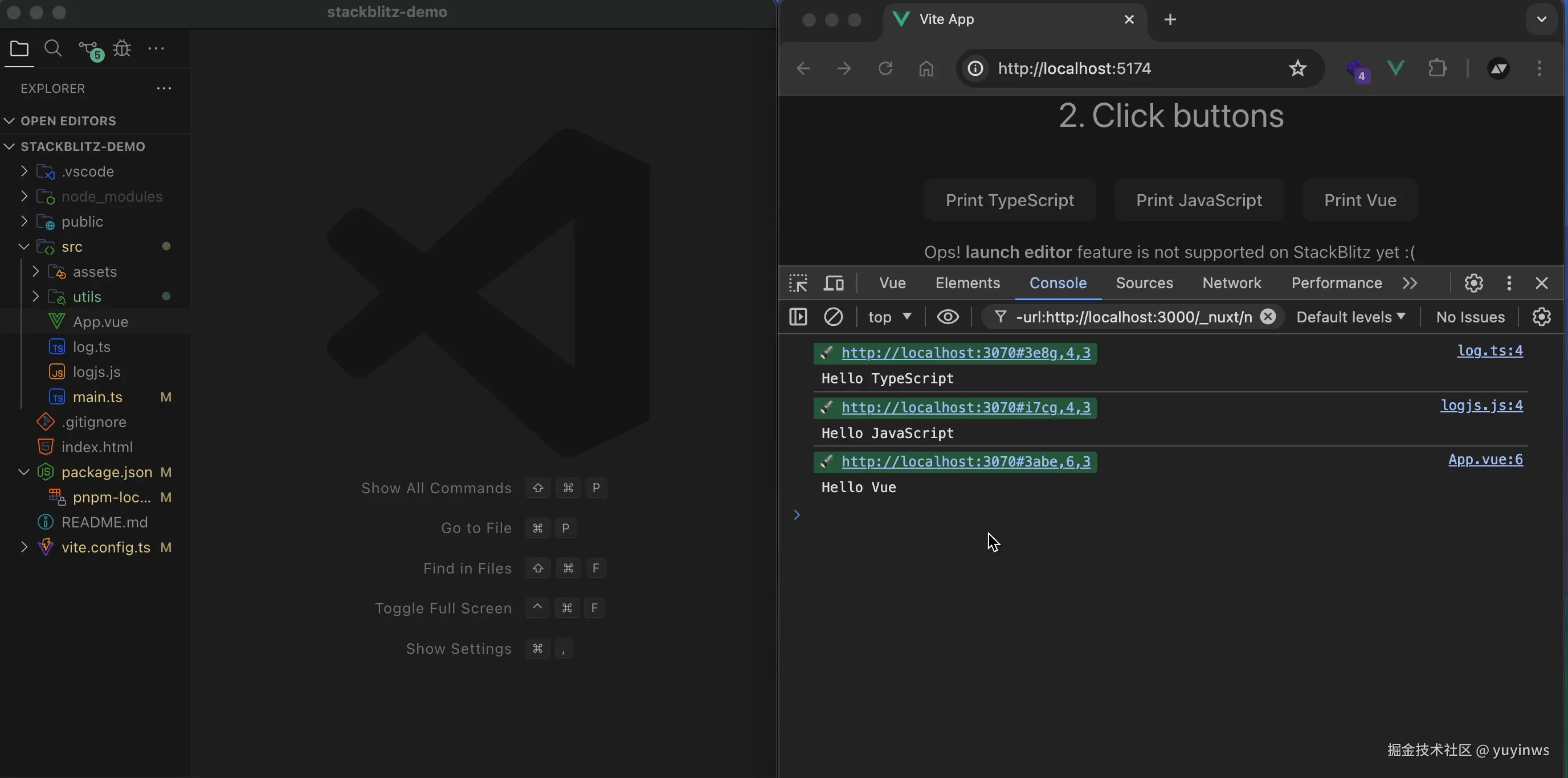Open the Run and Debug bug icon
This screenshot has width=1568, height=778.
(x=122, y=48)
